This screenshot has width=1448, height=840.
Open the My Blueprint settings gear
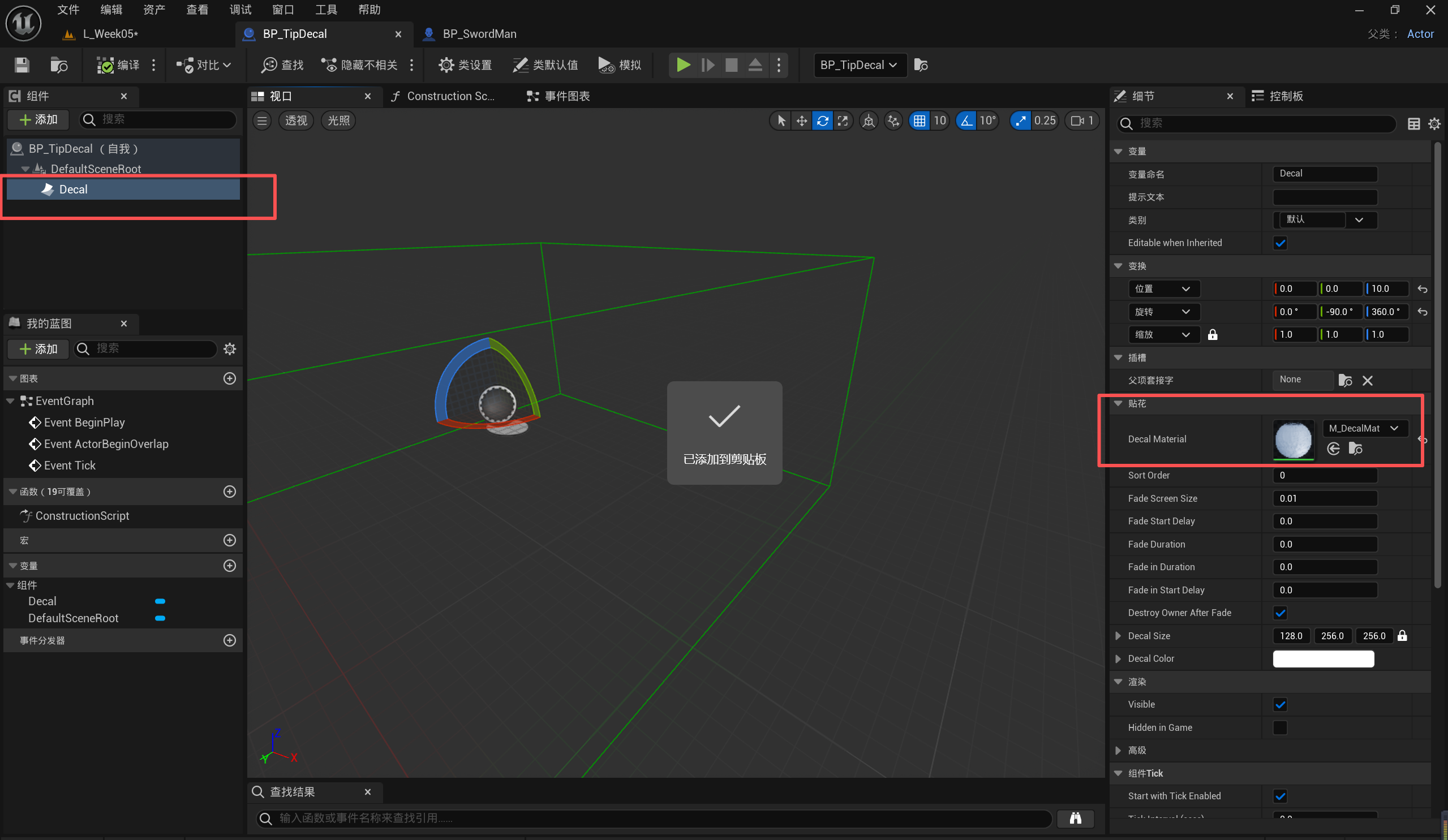[x=230, y=349]
